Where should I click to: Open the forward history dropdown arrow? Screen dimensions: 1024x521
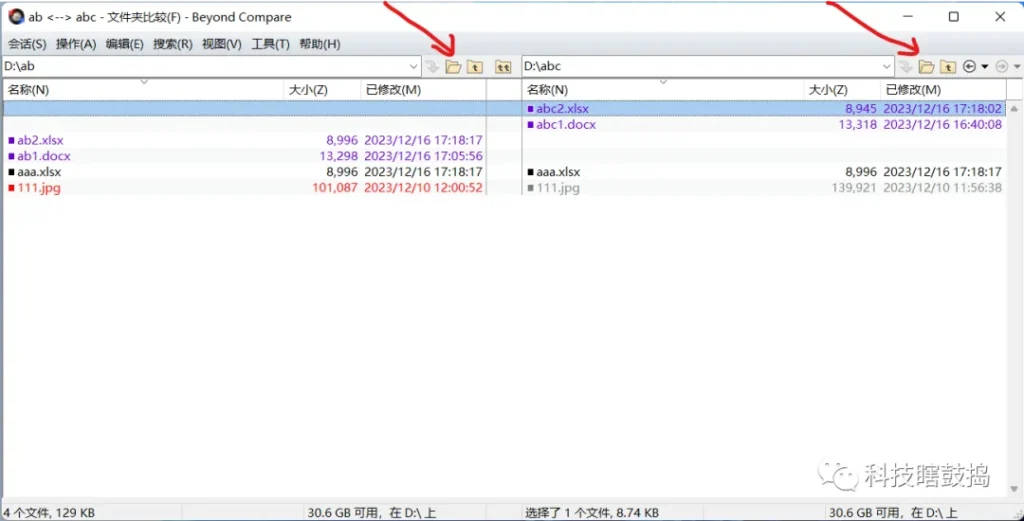1017,67
